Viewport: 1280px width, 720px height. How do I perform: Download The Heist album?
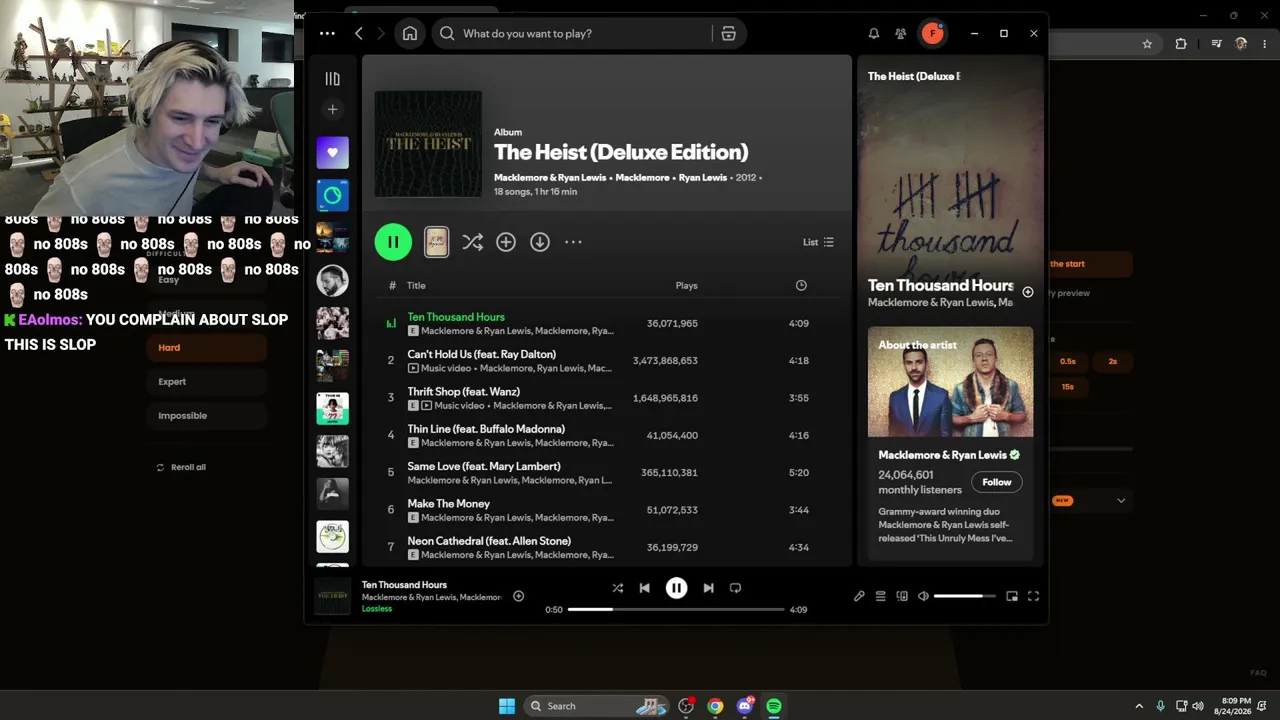pyautogui.click(x=540, y=242)
